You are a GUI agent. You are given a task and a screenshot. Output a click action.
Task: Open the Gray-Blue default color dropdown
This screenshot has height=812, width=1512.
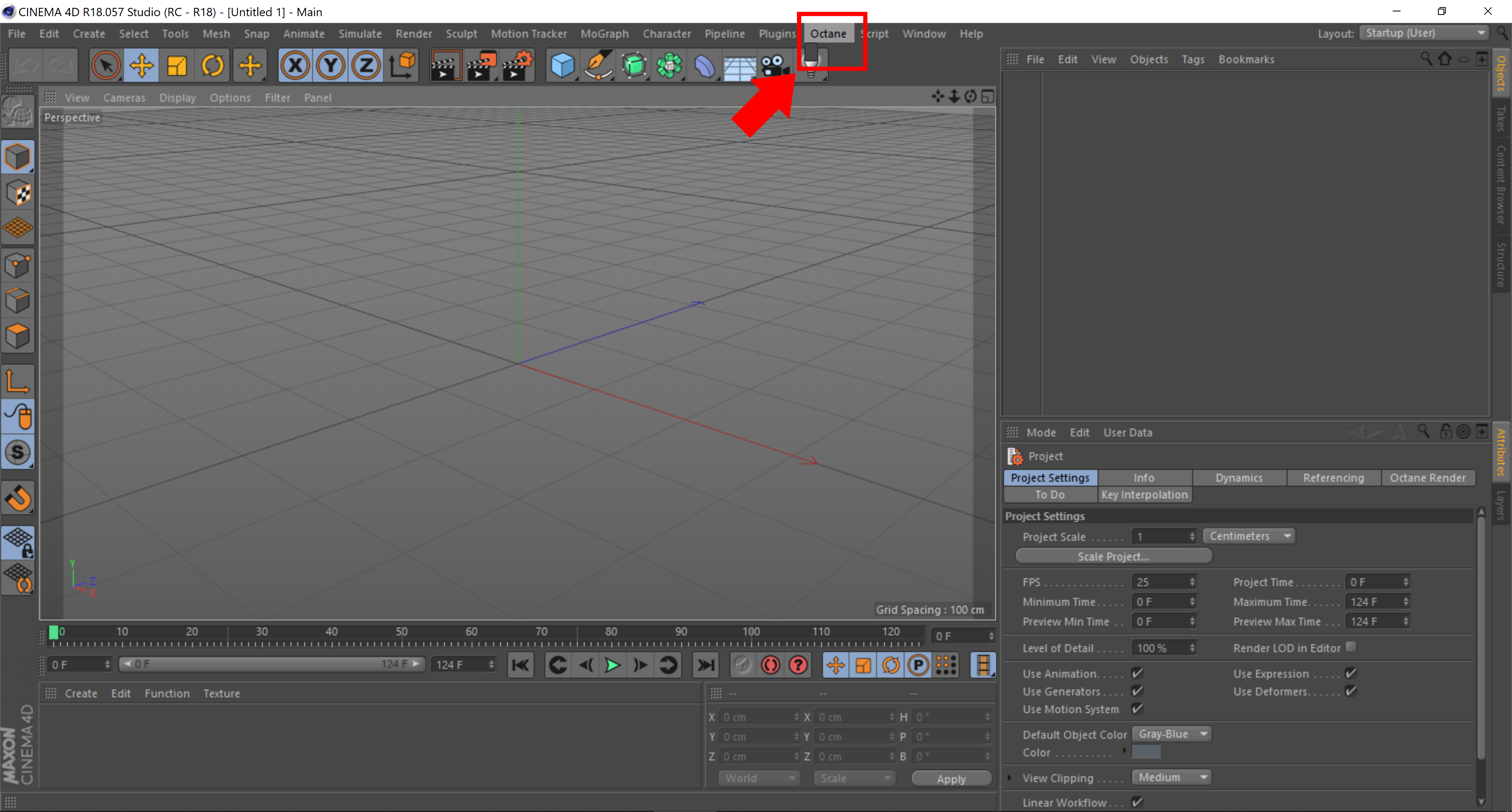[x=1171, y=734]
